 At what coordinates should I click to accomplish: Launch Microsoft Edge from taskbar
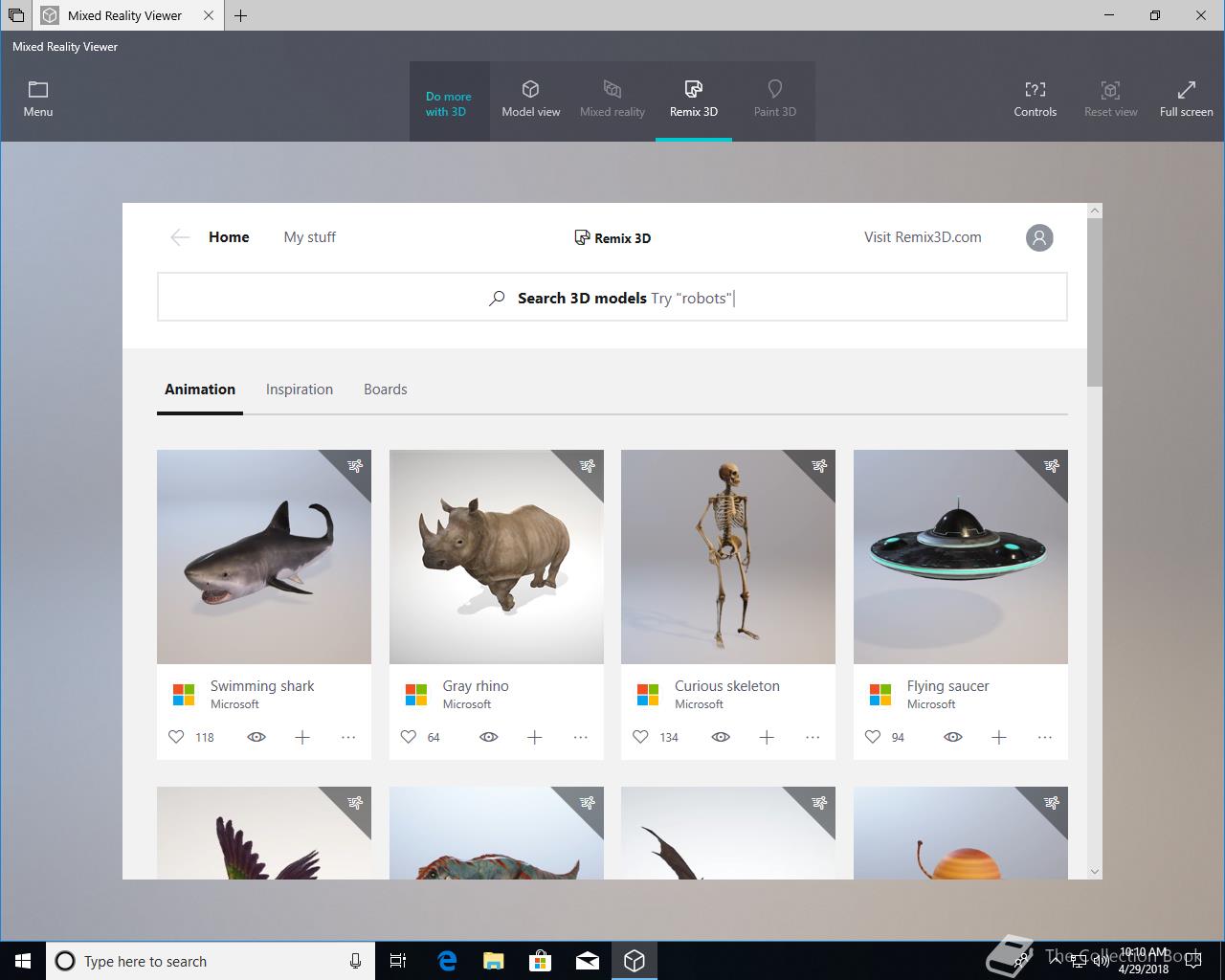447,961
